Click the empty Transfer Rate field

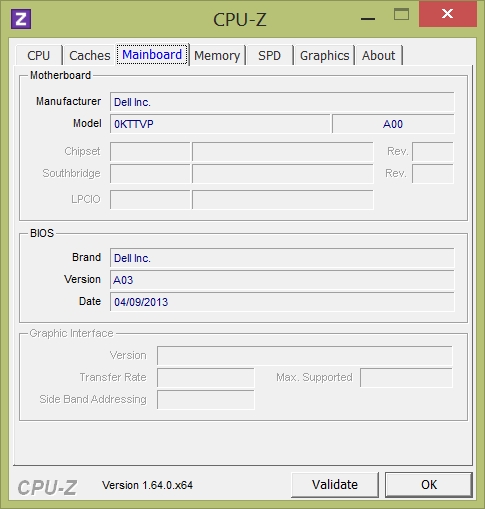coord(206,377)
